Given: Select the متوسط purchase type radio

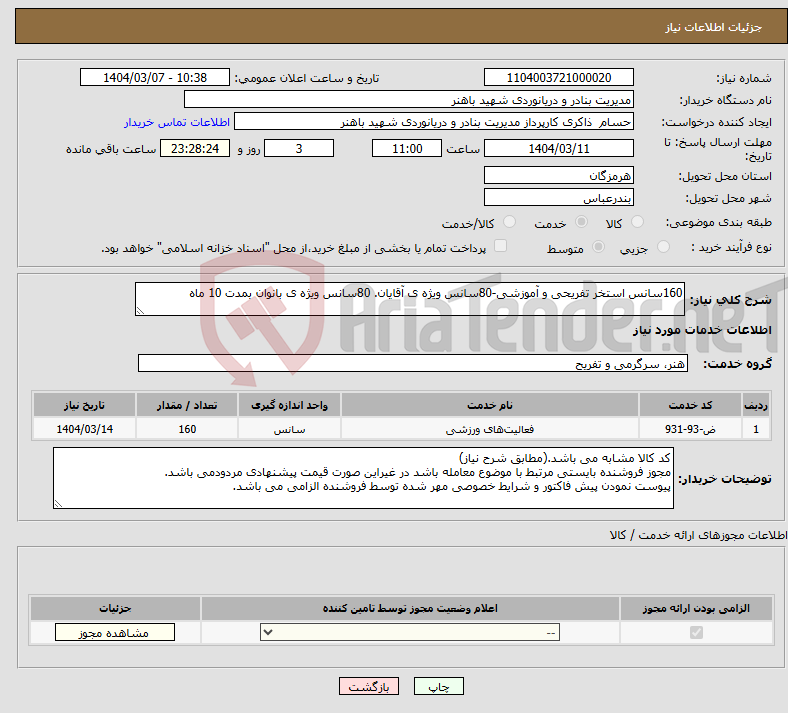Looking at the screenshot, I should [598, 246].
